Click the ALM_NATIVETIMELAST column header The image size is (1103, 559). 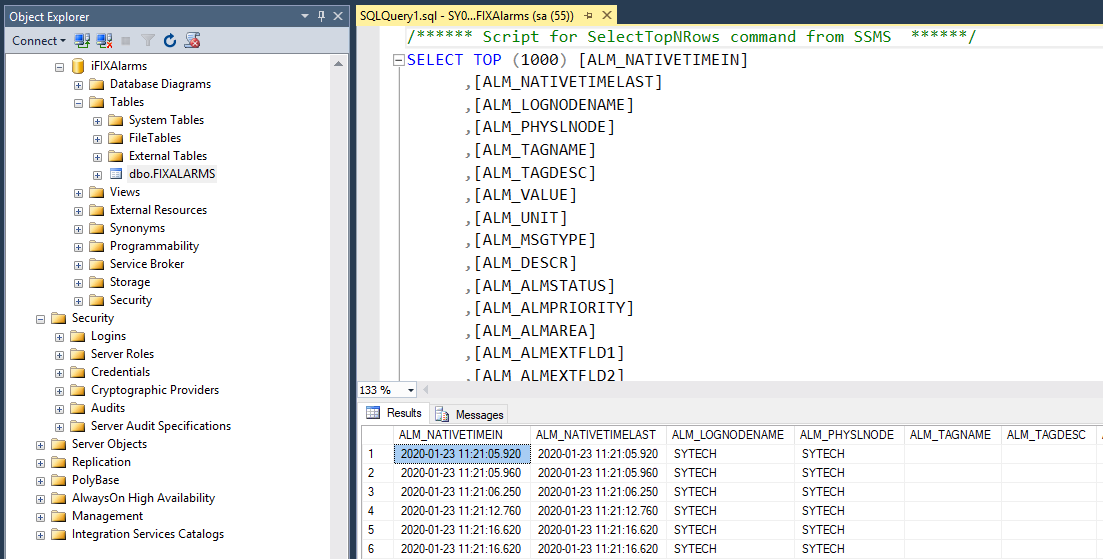(599, 435)
